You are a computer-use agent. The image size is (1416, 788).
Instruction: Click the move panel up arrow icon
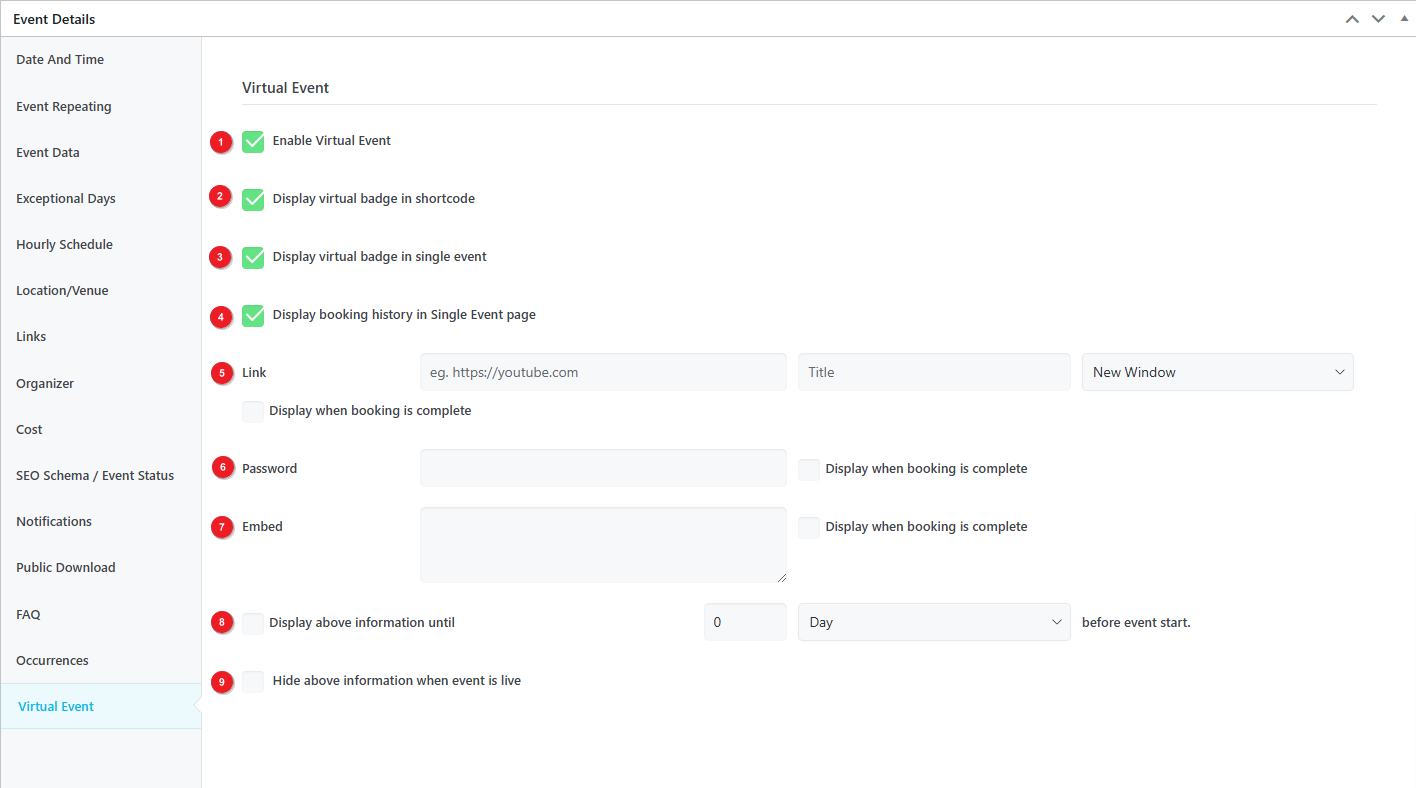1352,19
